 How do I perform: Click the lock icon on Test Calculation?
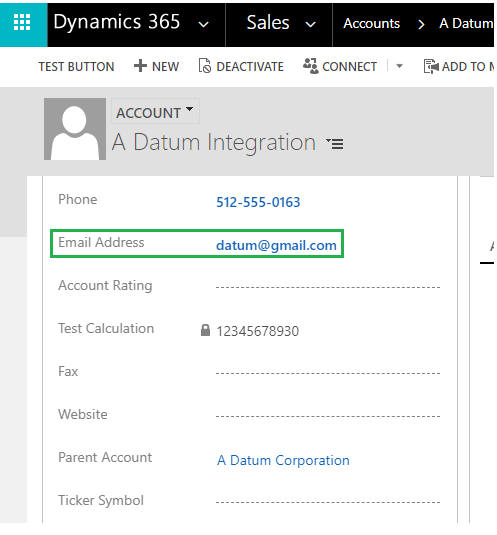click(x=205, y=330)
